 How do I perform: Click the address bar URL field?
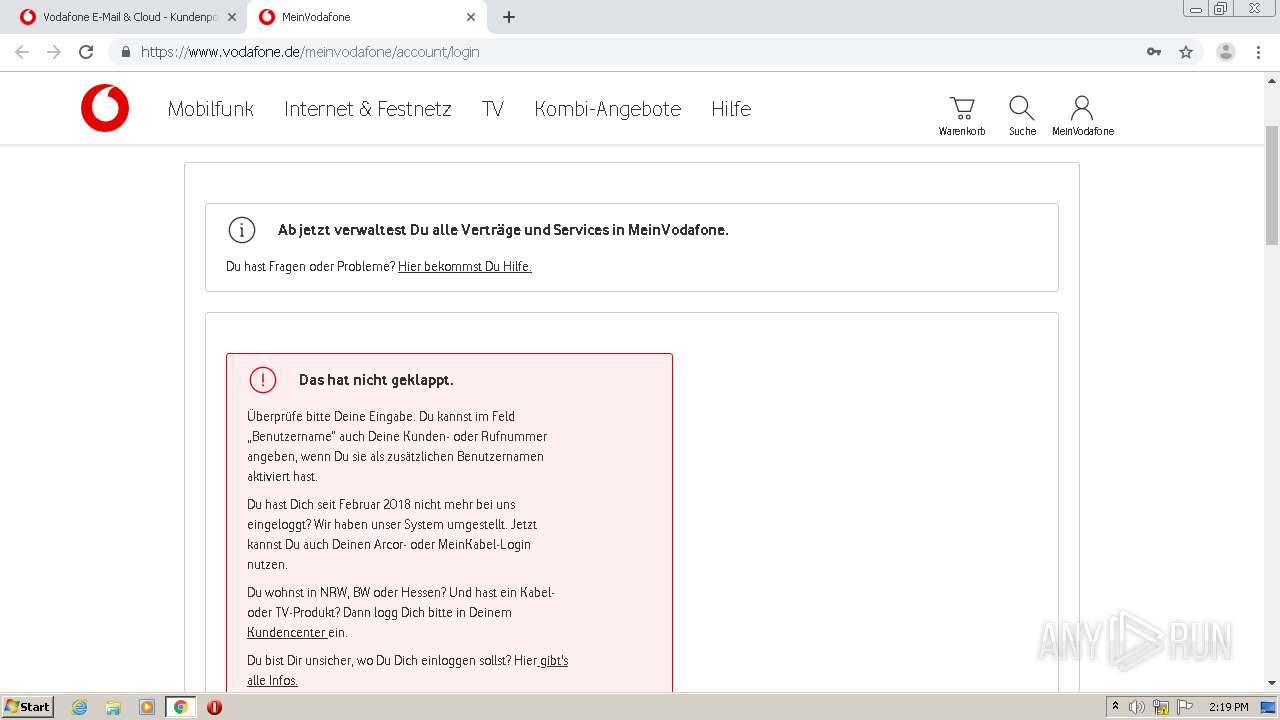pos(640,52)
